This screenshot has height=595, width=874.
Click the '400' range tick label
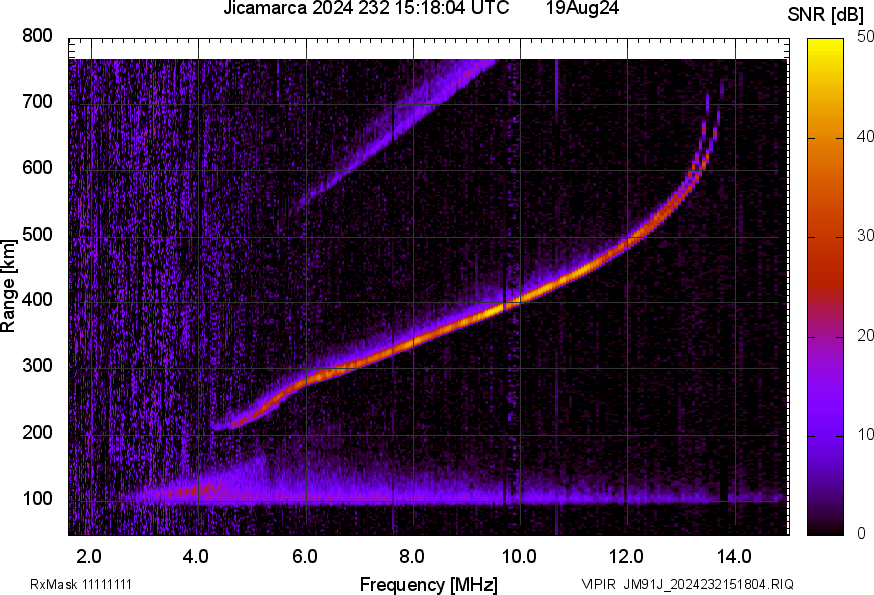point(37,300)
